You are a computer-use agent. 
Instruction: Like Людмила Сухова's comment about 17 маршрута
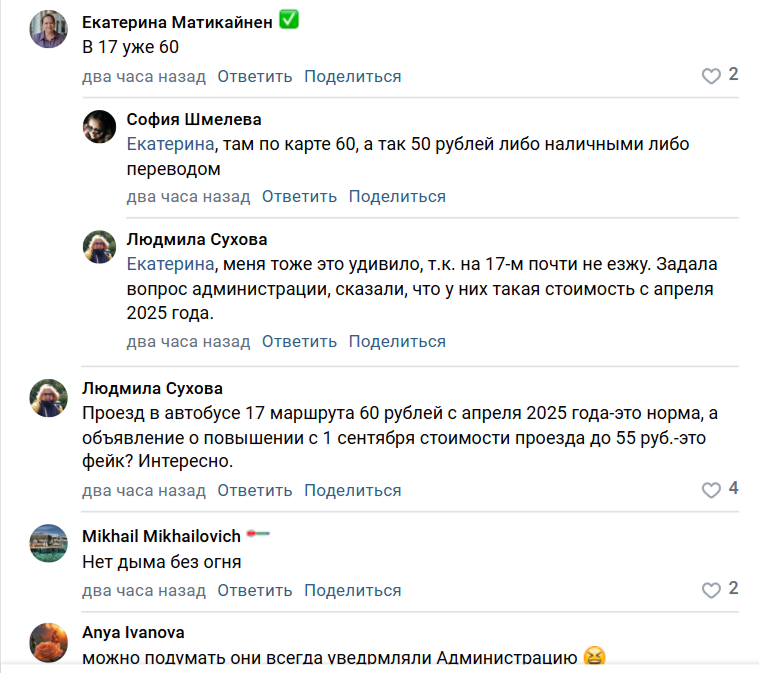[x=711, y=490]
